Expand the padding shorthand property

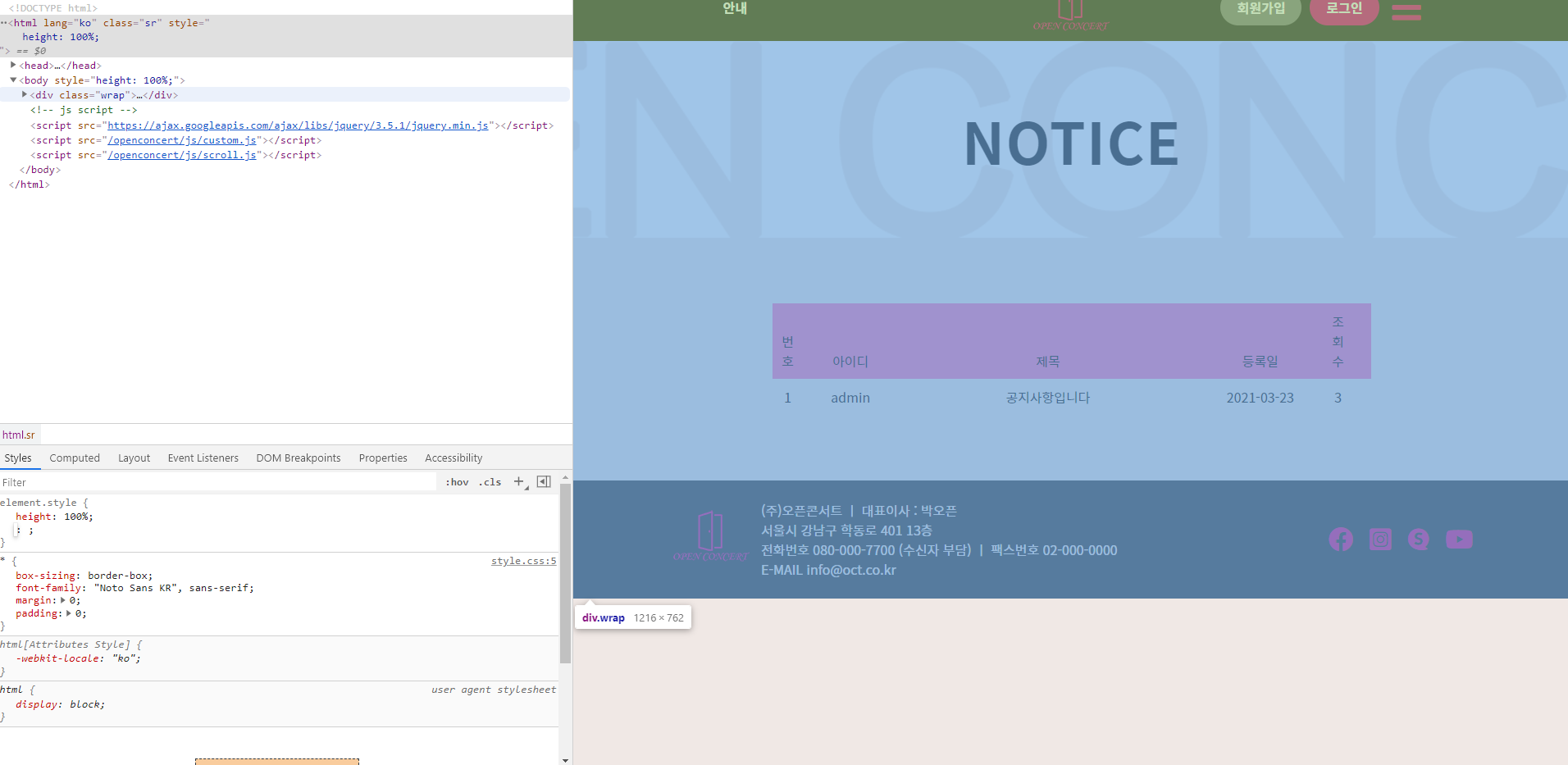click(x=69, y=613)
